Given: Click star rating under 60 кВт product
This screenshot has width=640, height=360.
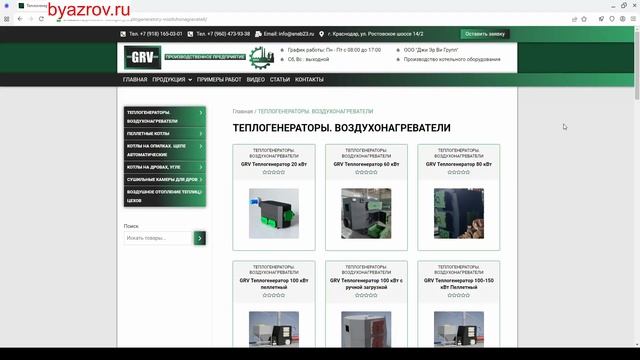Looking at the screenshot, I should pos(366,172).
